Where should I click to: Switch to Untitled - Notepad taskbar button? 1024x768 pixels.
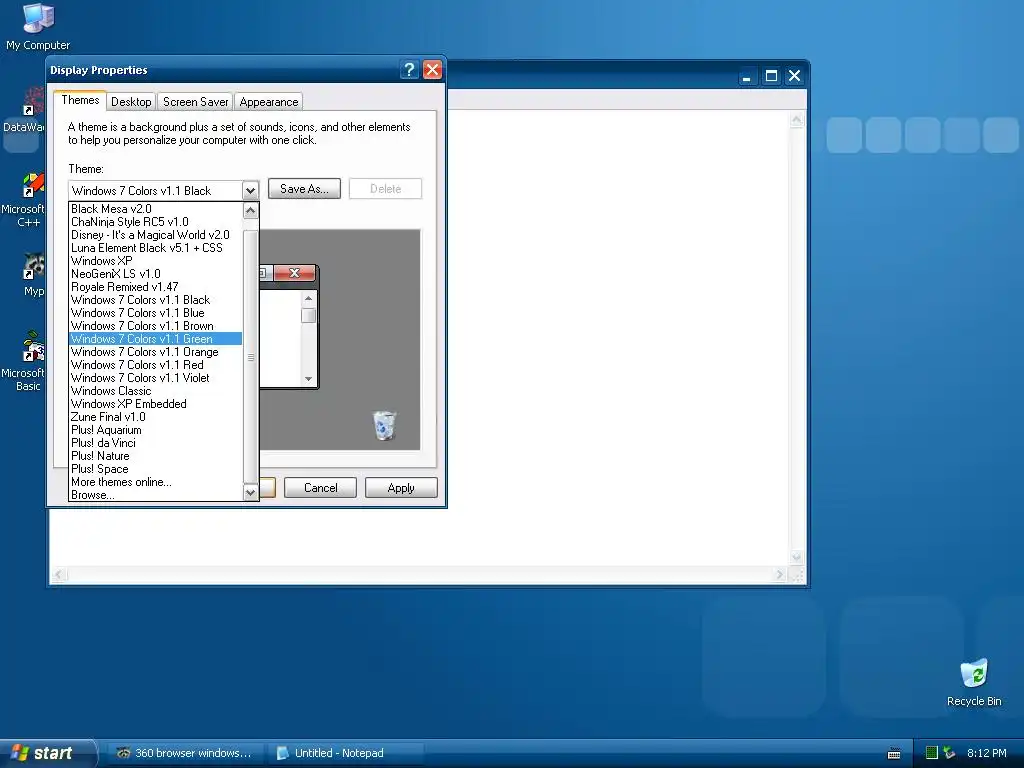click(x=345, y=753)
